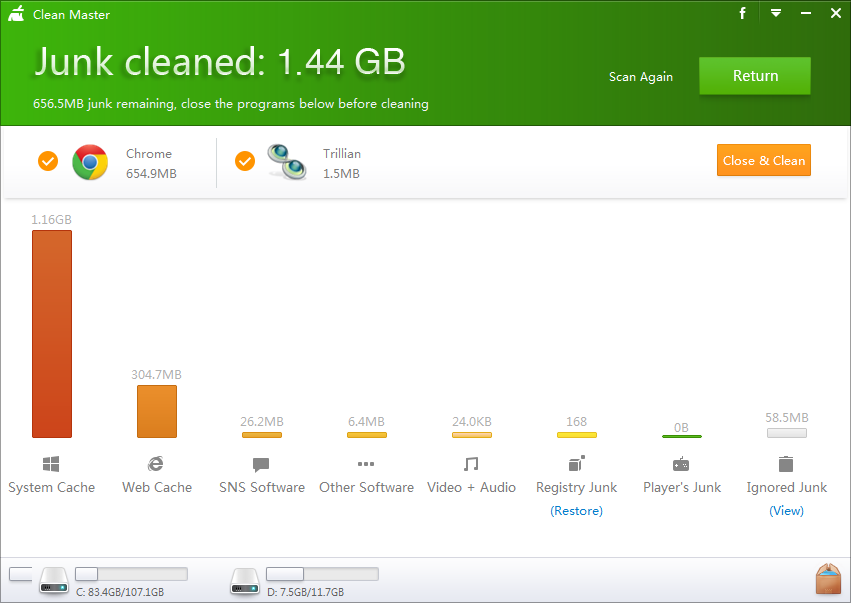
Task: Uncheck the Trillian checkbox
Action: [x=245, y=161]
